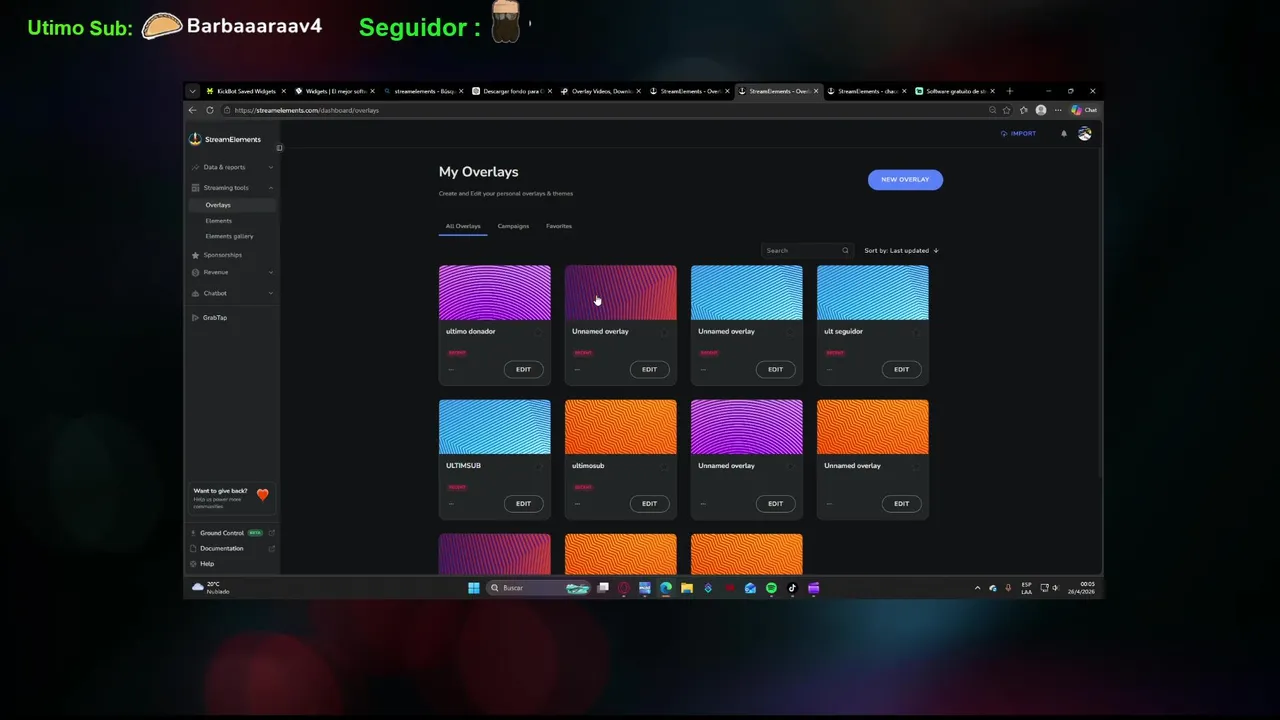Open TikTok from the taskbar

click(x=792, y=588)
